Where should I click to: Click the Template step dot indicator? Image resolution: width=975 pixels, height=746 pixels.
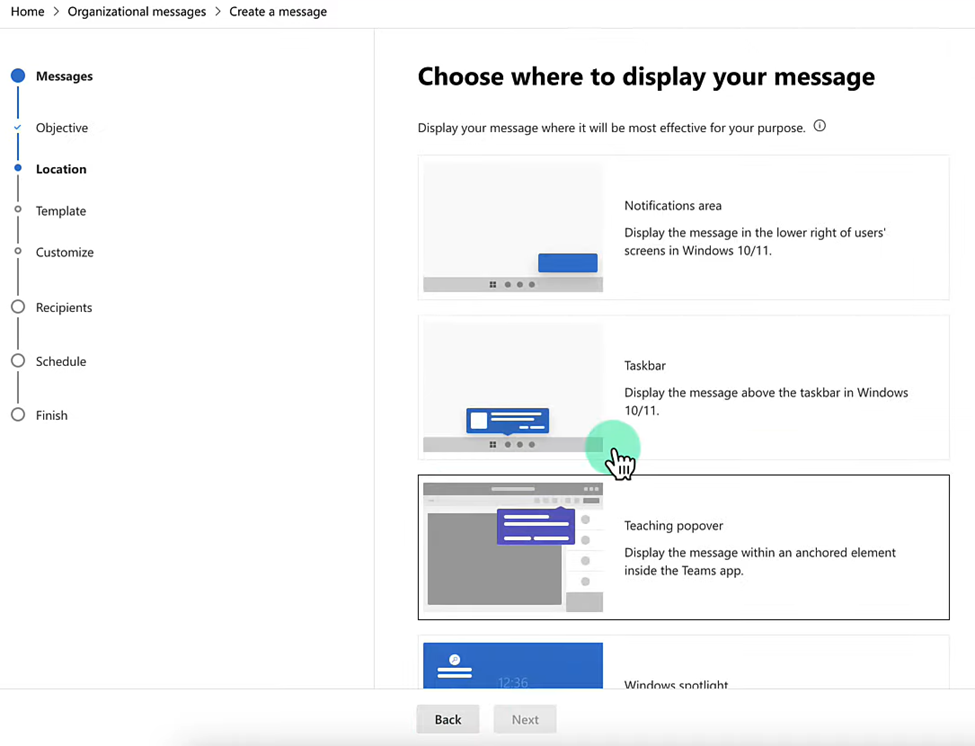pyautogui.click(x=18, y=210)
